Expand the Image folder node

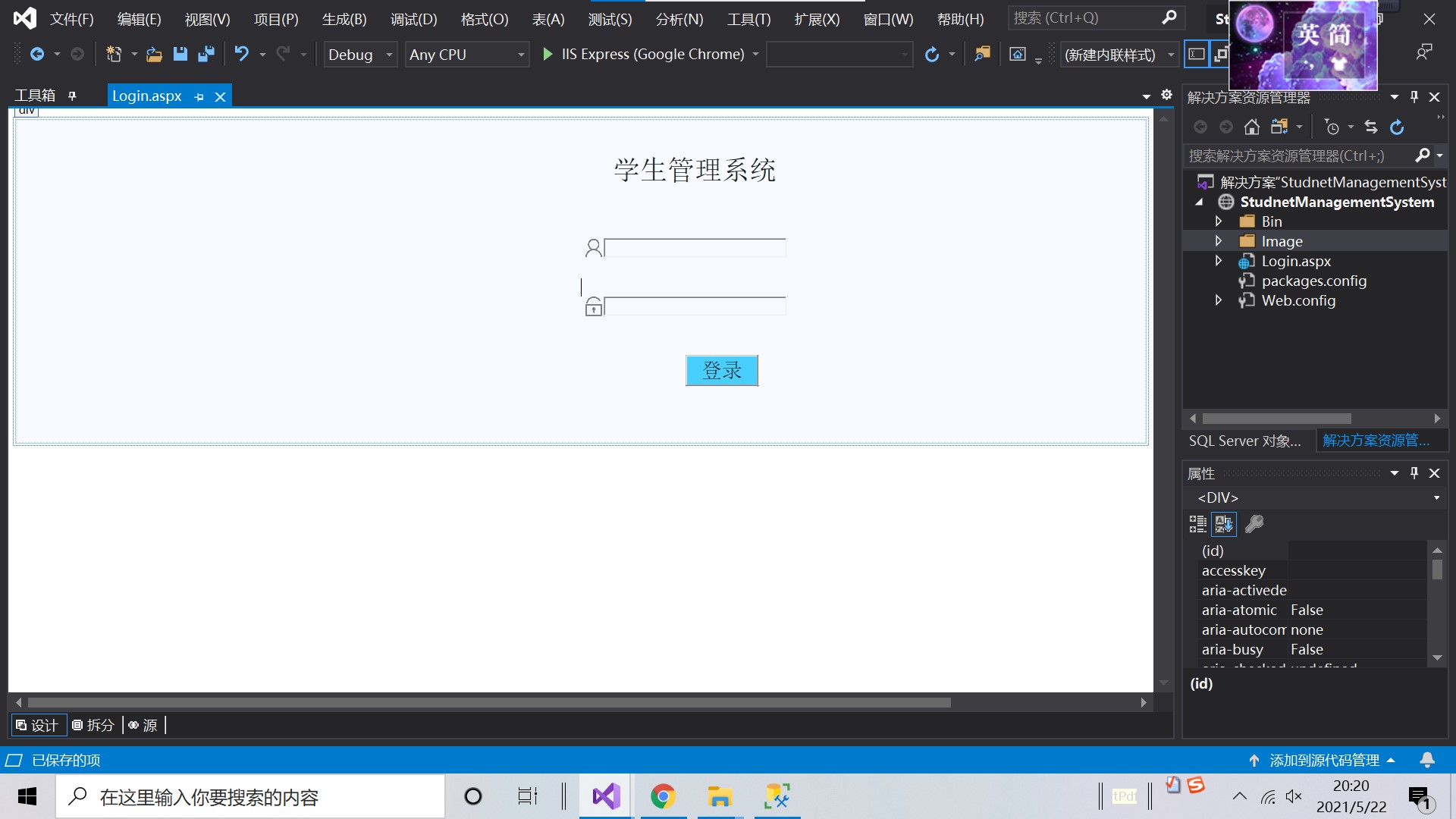[1218, 241]
